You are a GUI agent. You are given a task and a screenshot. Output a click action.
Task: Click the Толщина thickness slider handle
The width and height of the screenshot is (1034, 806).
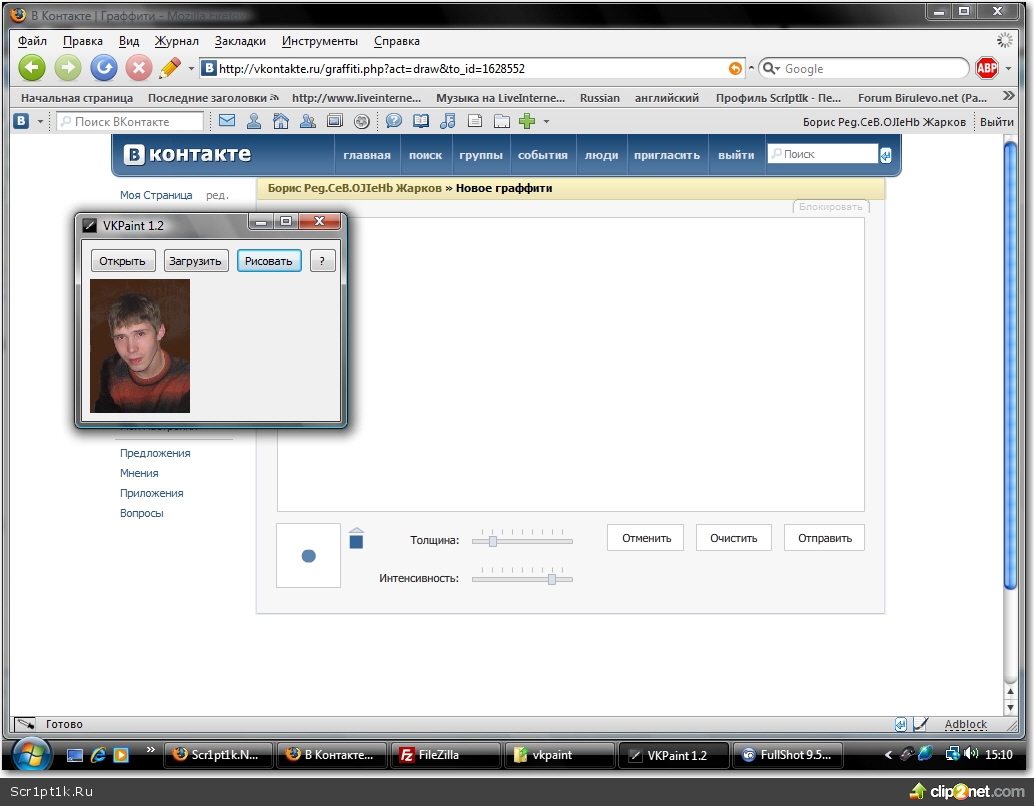(493, 541)
